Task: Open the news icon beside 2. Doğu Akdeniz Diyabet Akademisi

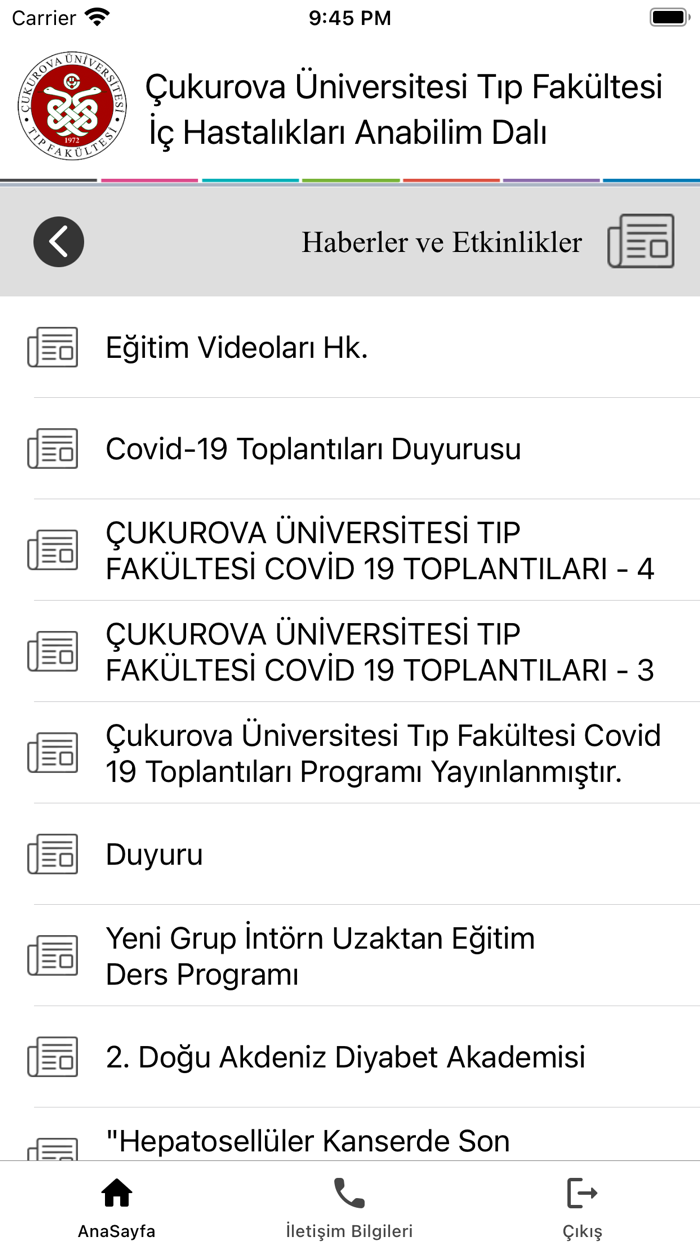Action: pos(53,1056)
